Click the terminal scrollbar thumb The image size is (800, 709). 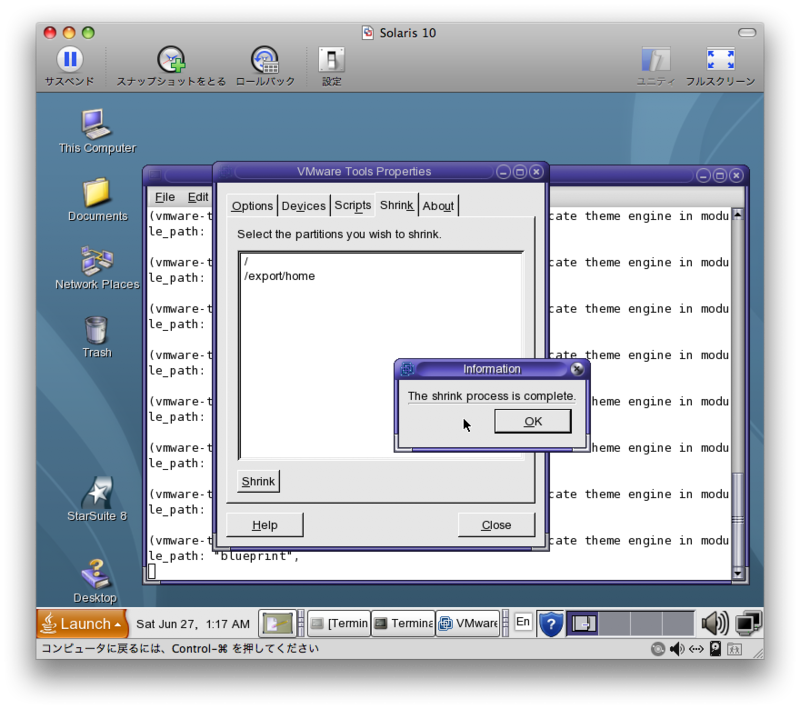coord(738,519)
